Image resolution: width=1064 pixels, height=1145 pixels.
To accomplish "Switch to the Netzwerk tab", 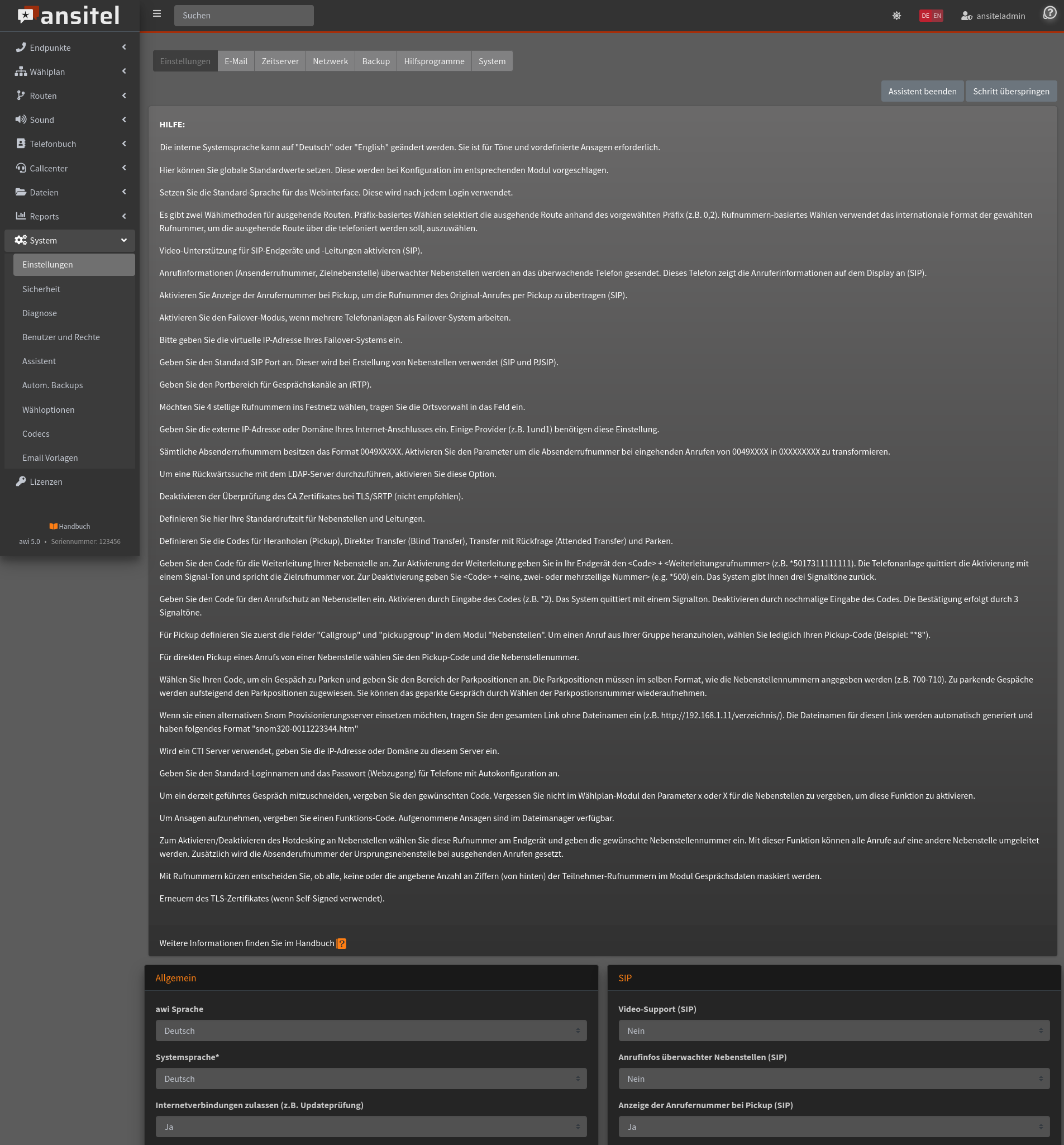I will pyautogui.click(x=330, y=61).
